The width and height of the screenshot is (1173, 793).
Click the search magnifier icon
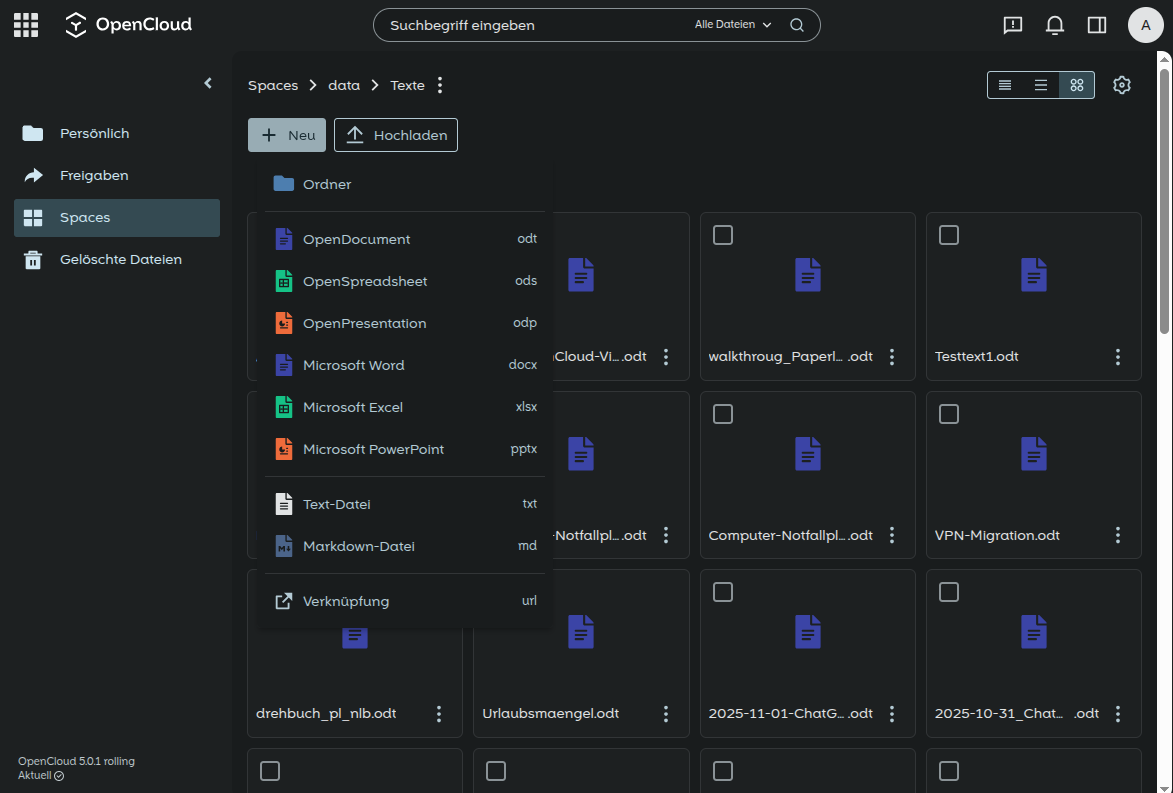click(x=797, y=25)
